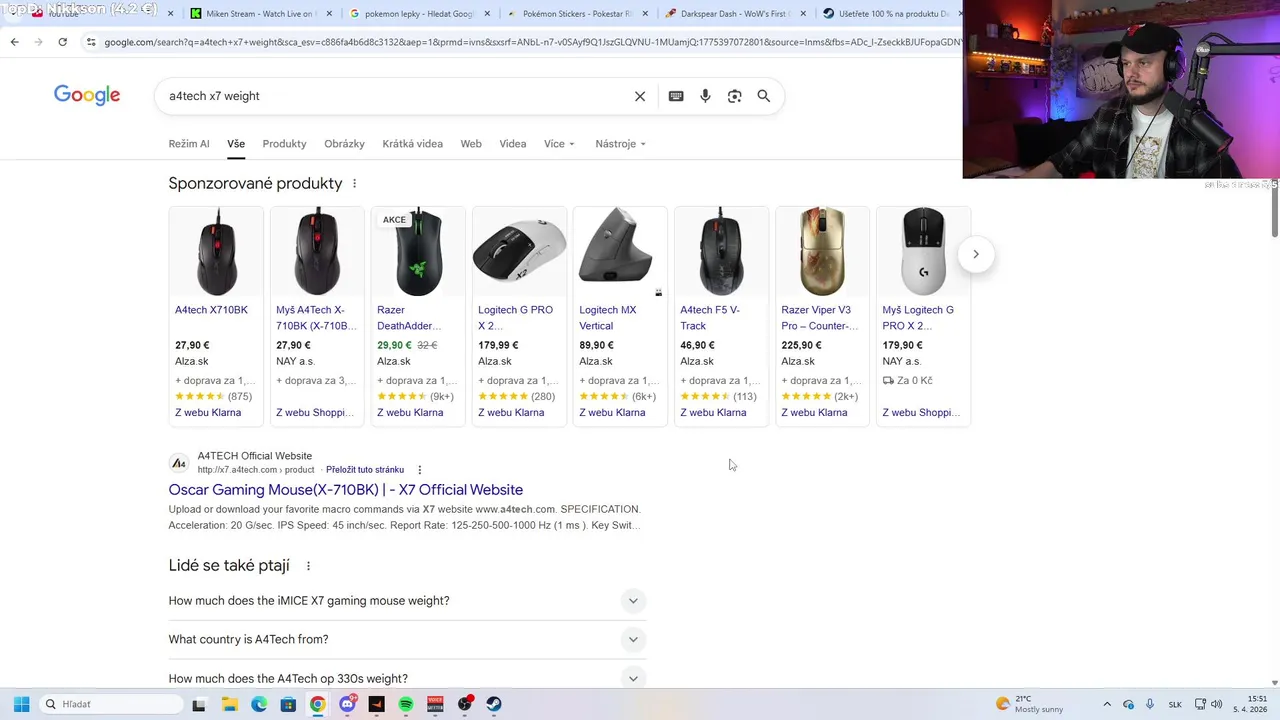Switch to Videa results tab
The height and width of the screenshot is (720, 1280).
point(513,144)
